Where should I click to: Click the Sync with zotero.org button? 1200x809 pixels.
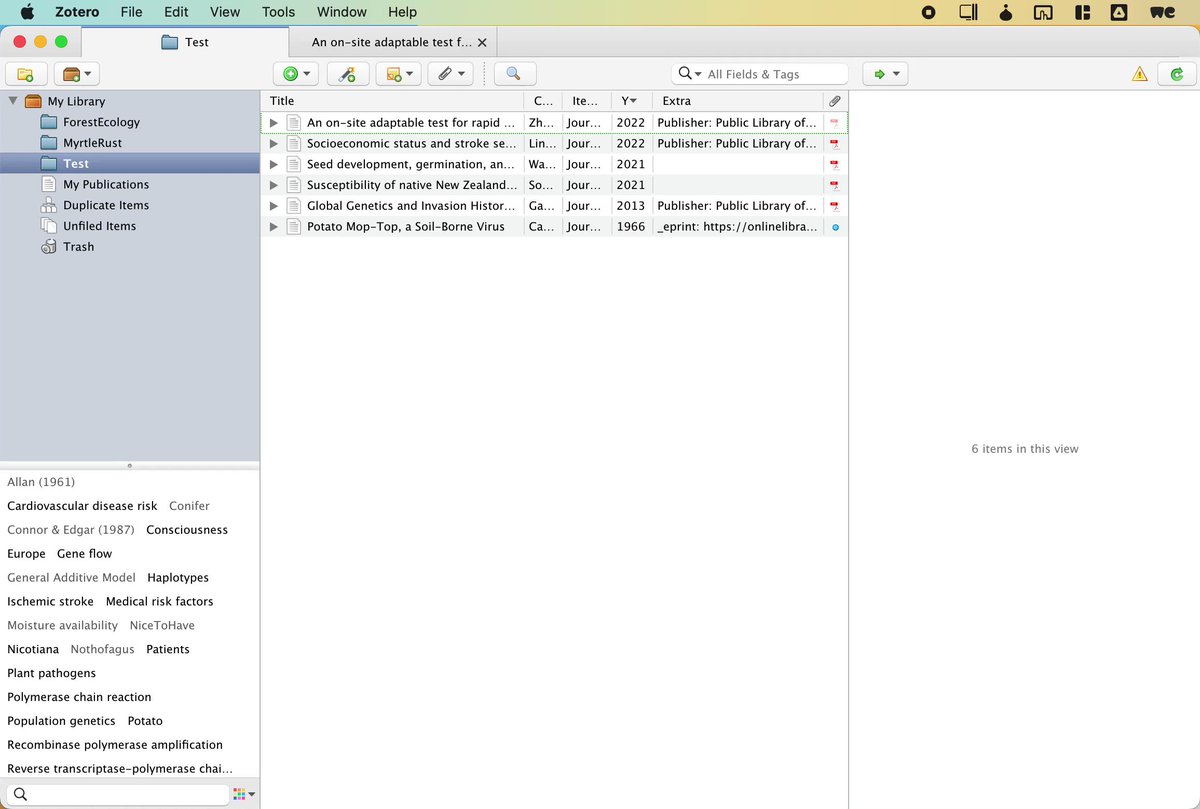pyautogui.click(x=1177, y=74)
